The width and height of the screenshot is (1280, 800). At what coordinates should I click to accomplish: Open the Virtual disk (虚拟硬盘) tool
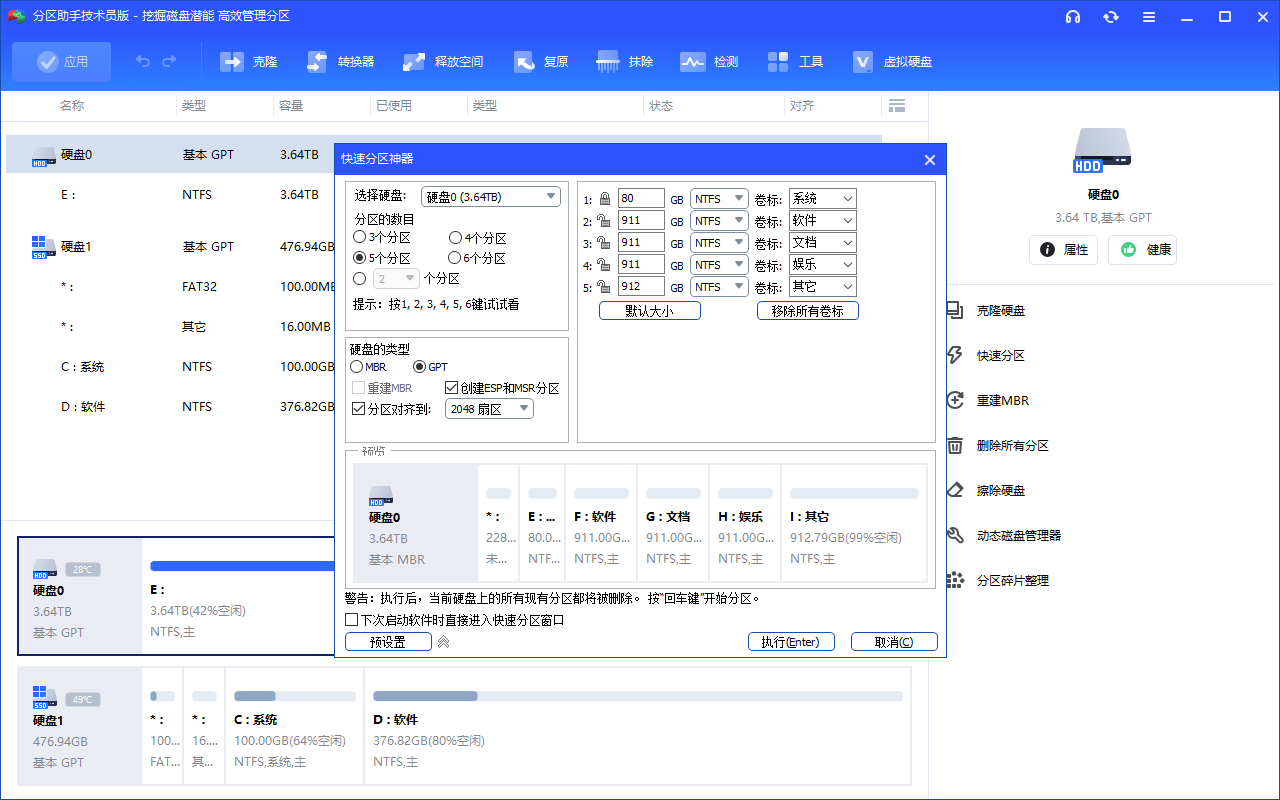coord(863,62)
